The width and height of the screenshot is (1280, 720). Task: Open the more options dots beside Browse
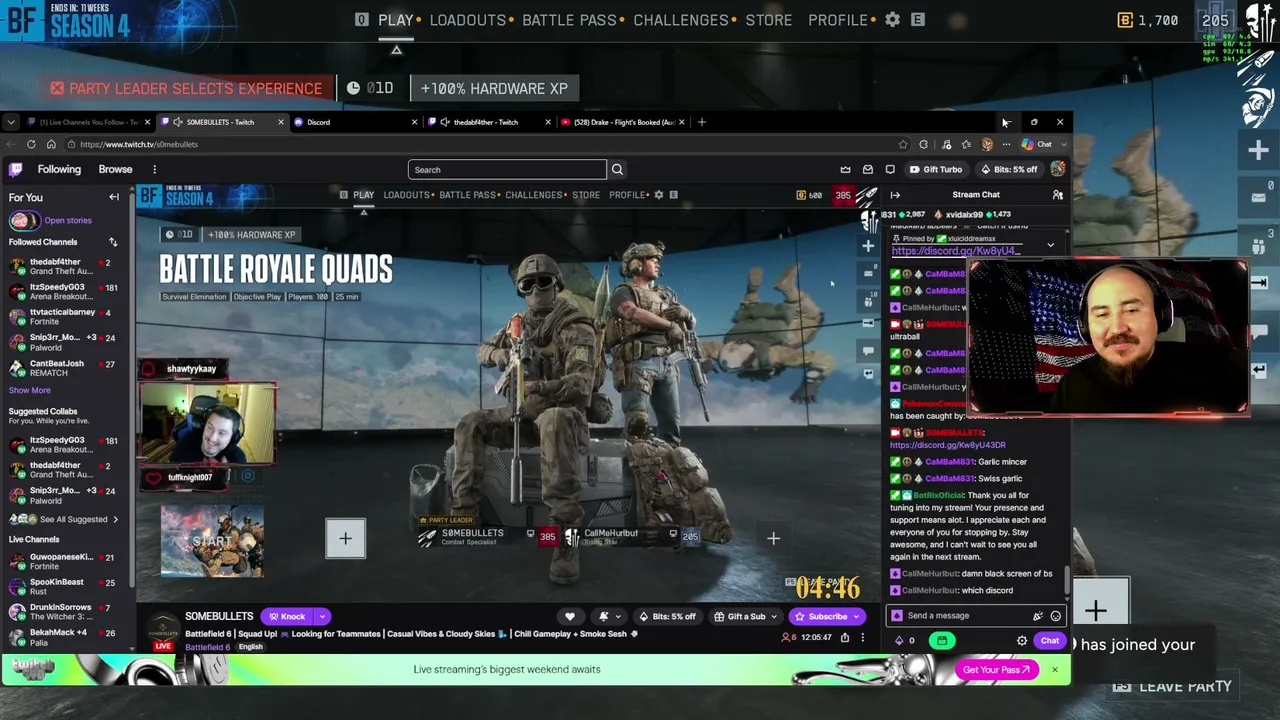154,169
